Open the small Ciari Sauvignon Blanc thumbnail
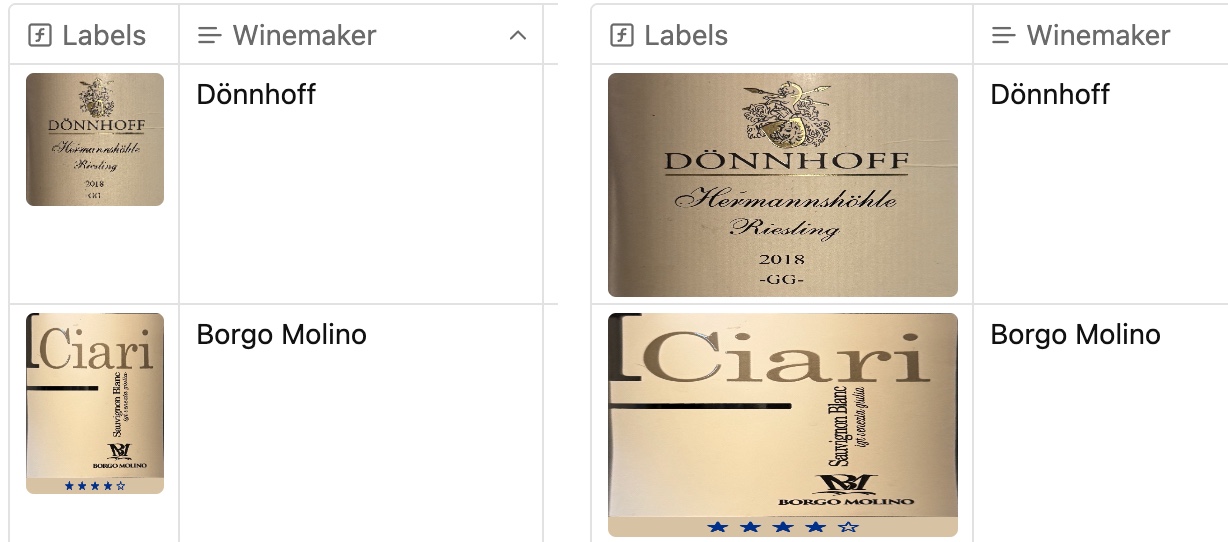1228x542 pixels. click(x=95, y=403)
